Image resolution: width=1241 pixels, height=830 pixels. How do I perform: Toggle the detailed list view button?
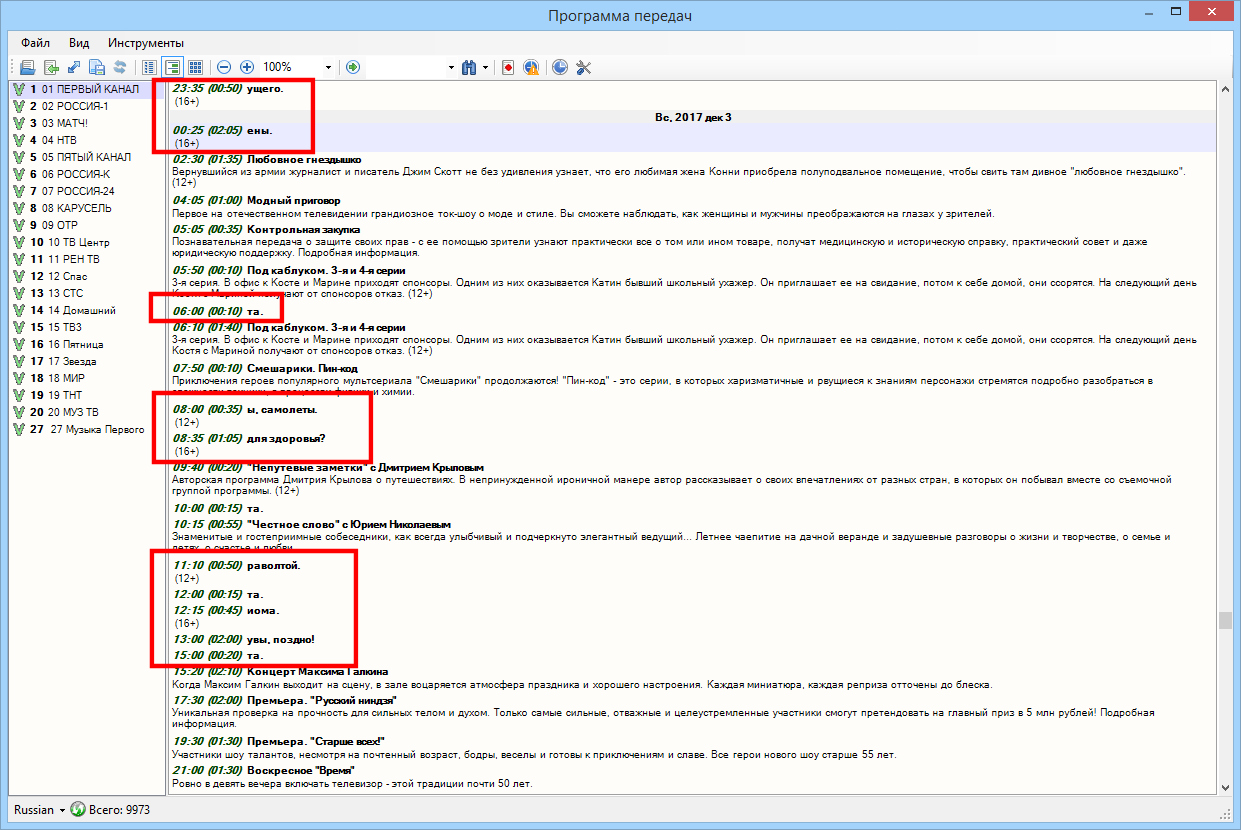173,67
